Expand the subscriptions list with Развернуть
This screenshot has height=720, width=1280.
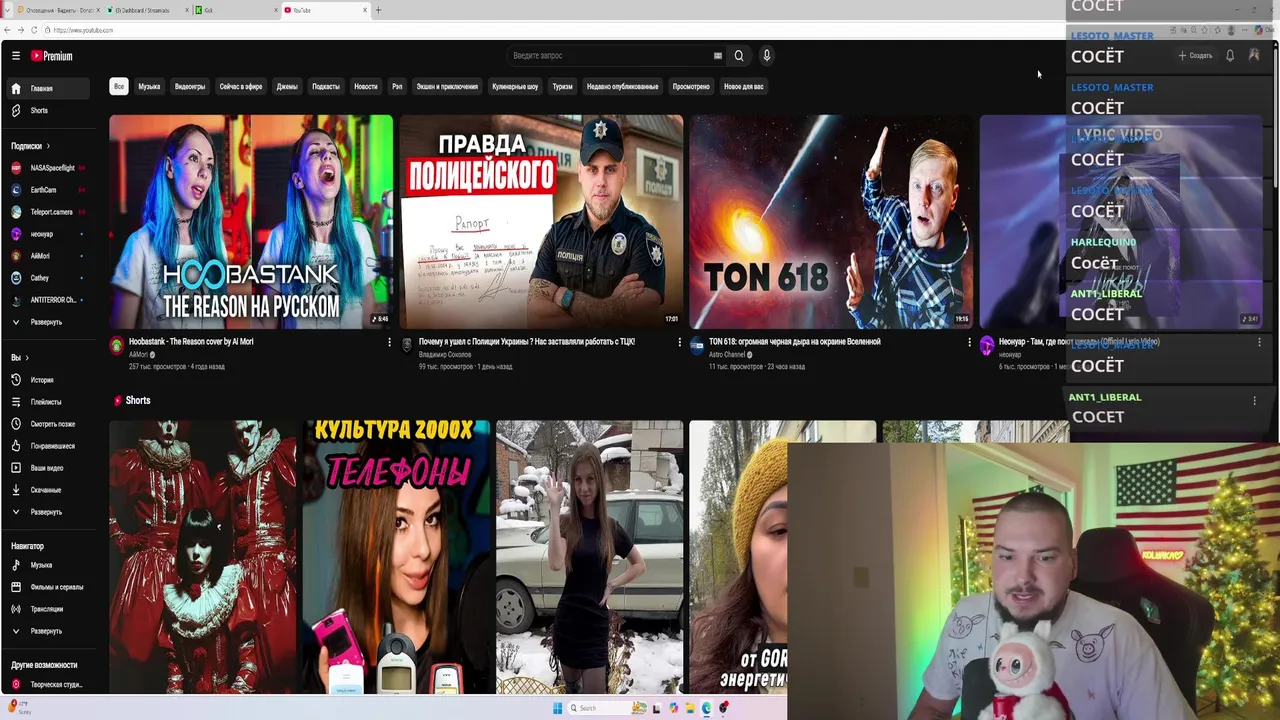coord(46,322)
